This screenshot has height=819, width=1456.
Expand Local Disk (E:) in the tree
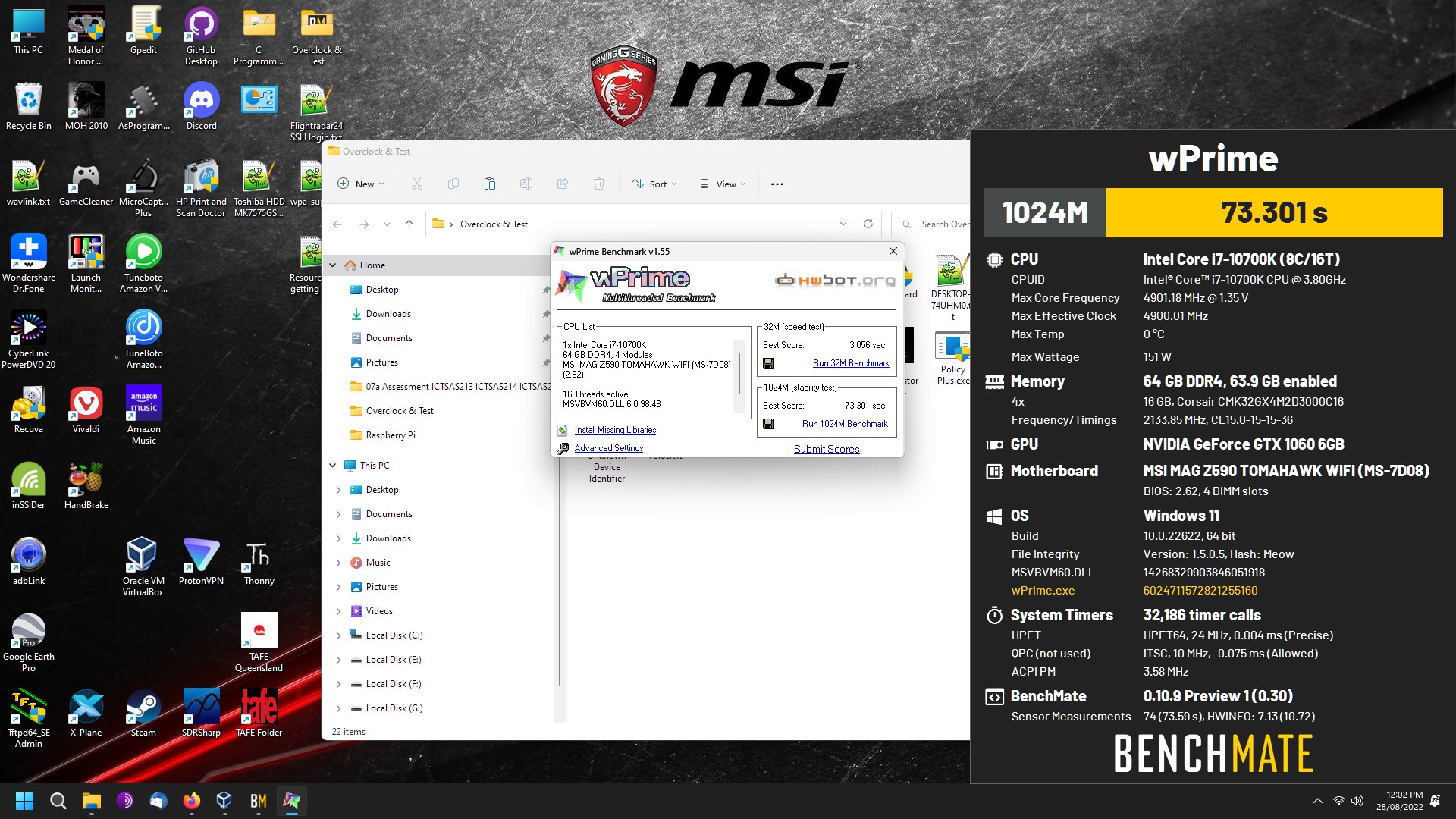point(338,660)
